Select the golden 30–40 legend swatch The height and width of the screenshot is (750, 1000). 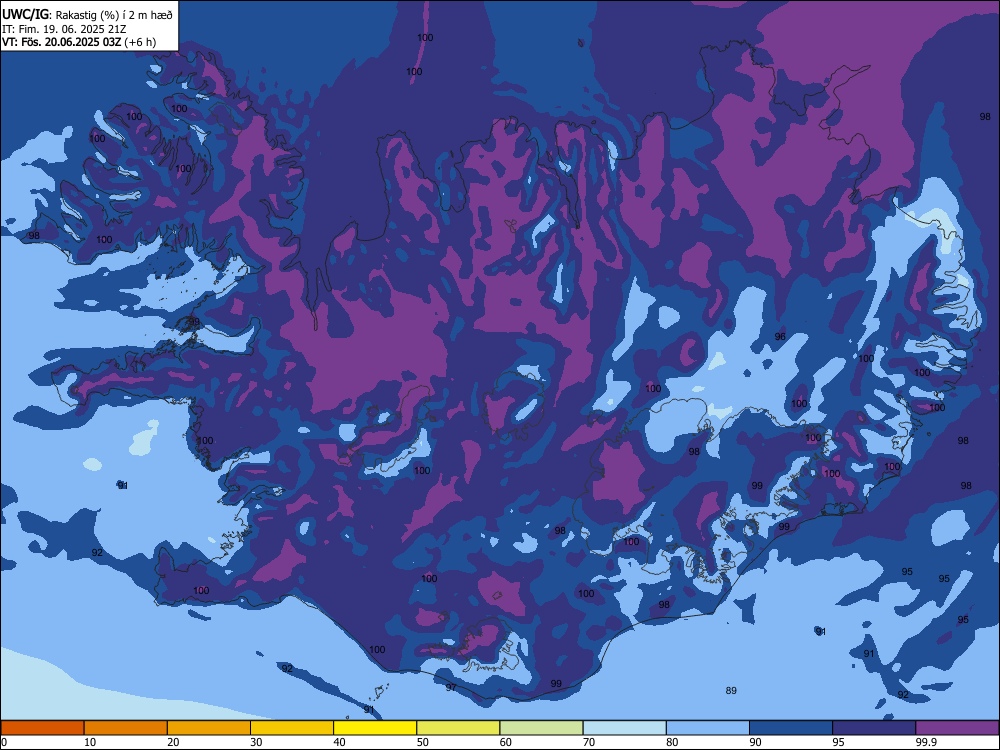coord(292,728)
